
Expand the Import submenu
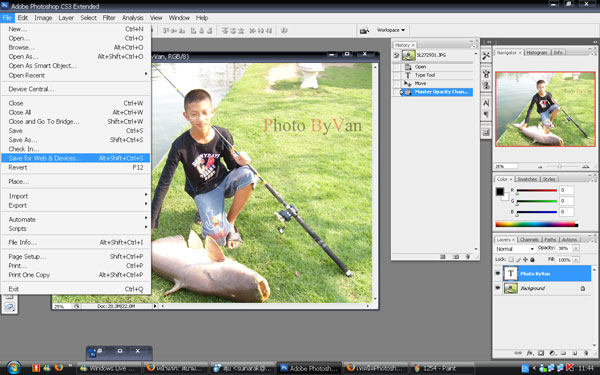click(76, 196)
